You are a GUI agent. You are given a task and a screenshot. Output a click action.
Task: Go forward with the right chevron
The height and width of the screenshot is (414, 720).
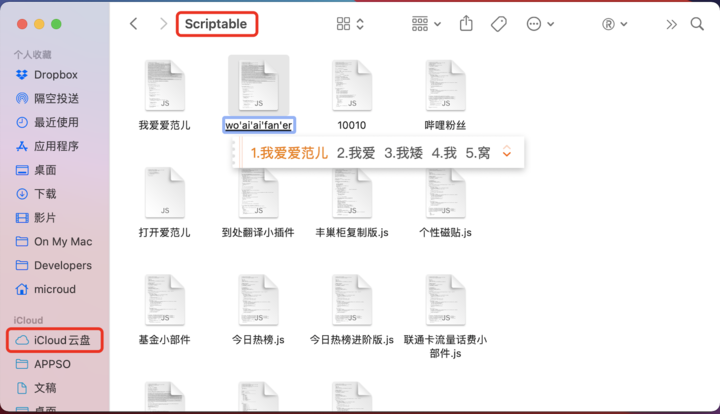[x=163, y=24]
